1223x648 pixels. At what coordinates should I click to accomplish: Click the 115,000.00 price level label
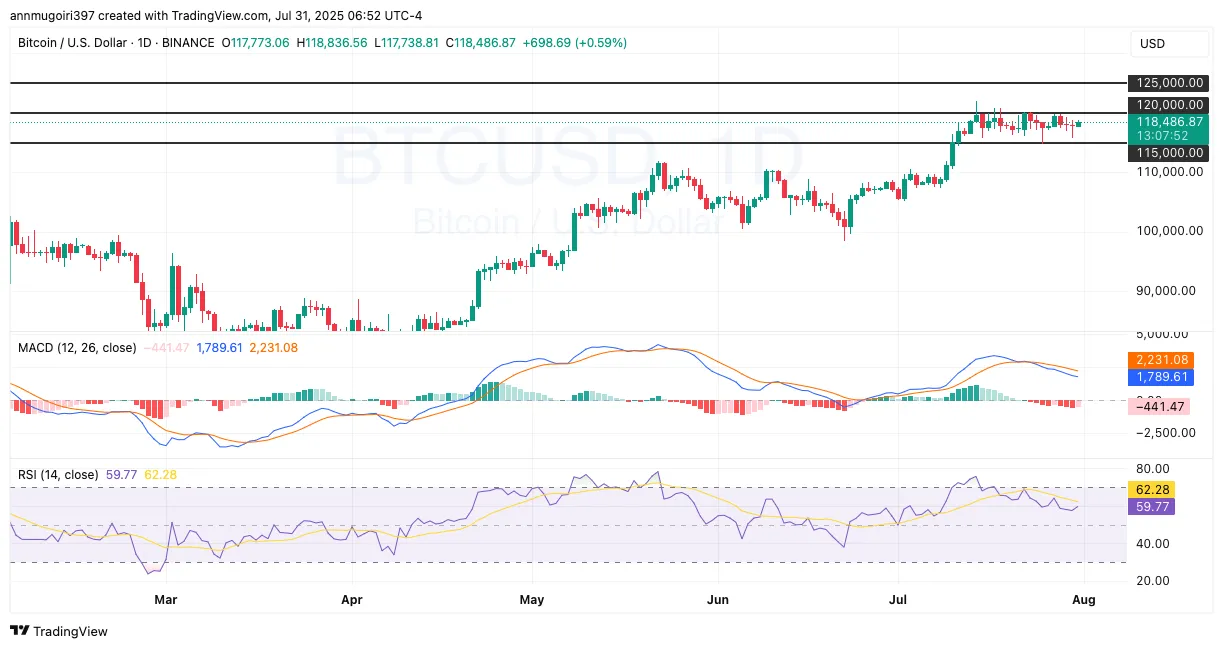pos(1168,153)
